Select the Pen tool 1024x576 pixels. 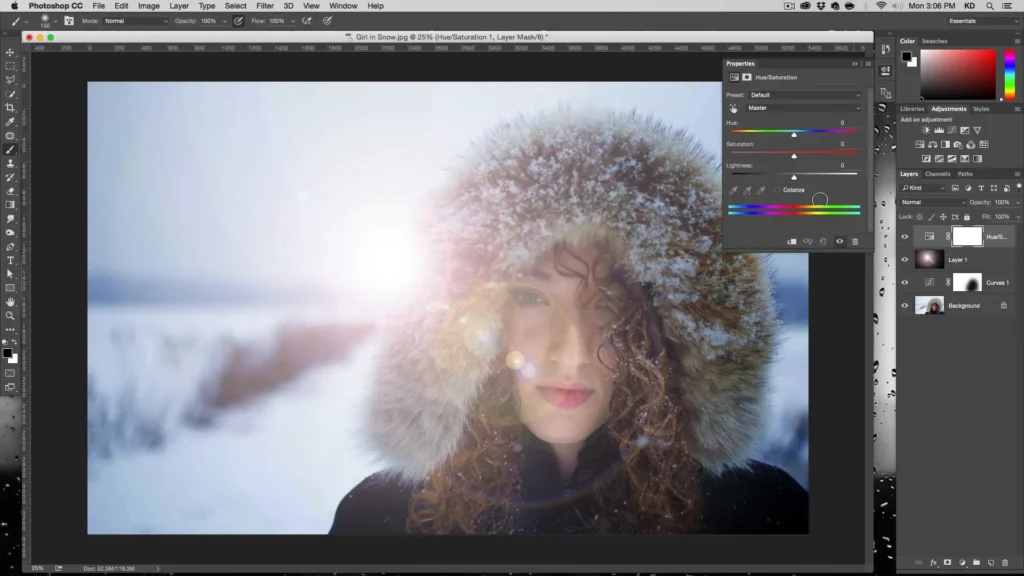(10, 247)
